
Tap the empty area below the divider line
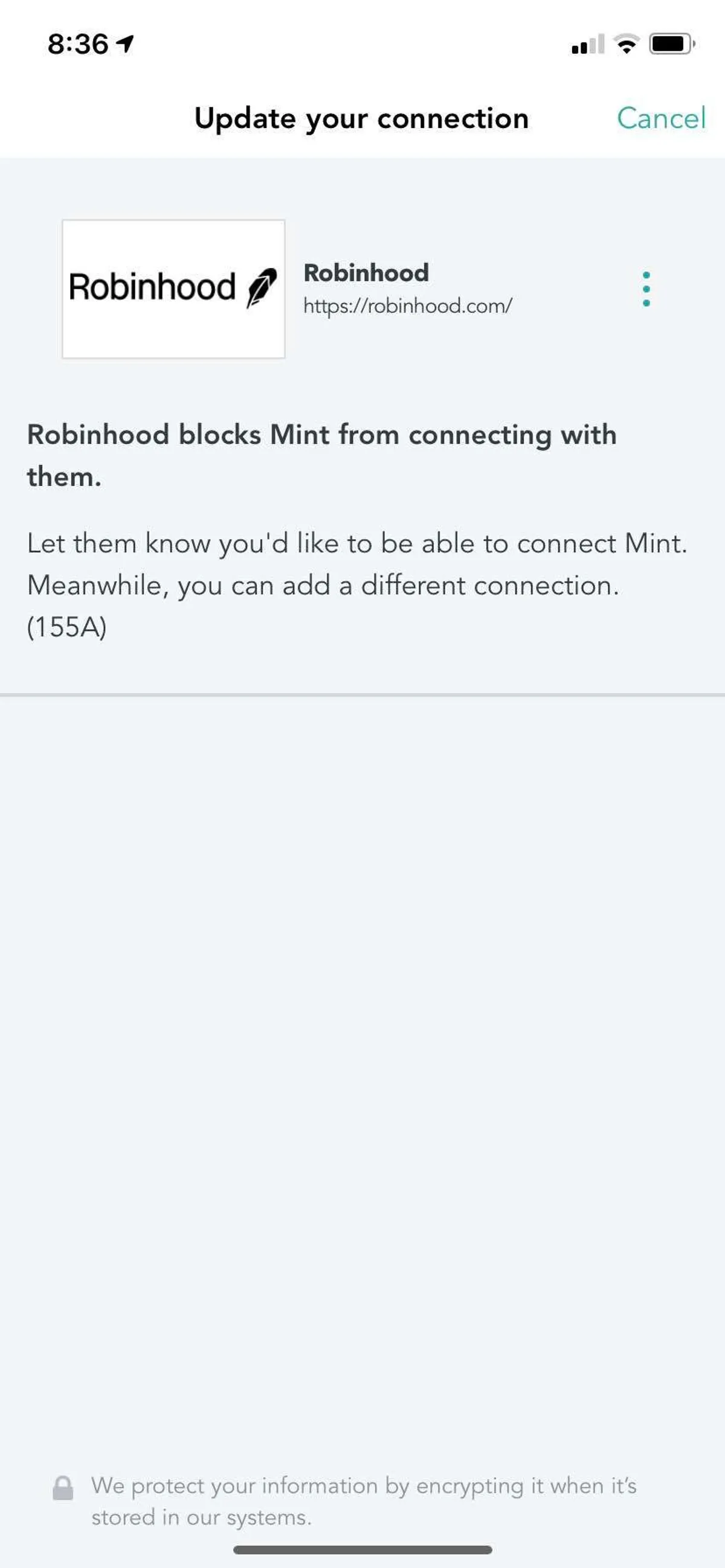click(x=362, y=1035)
